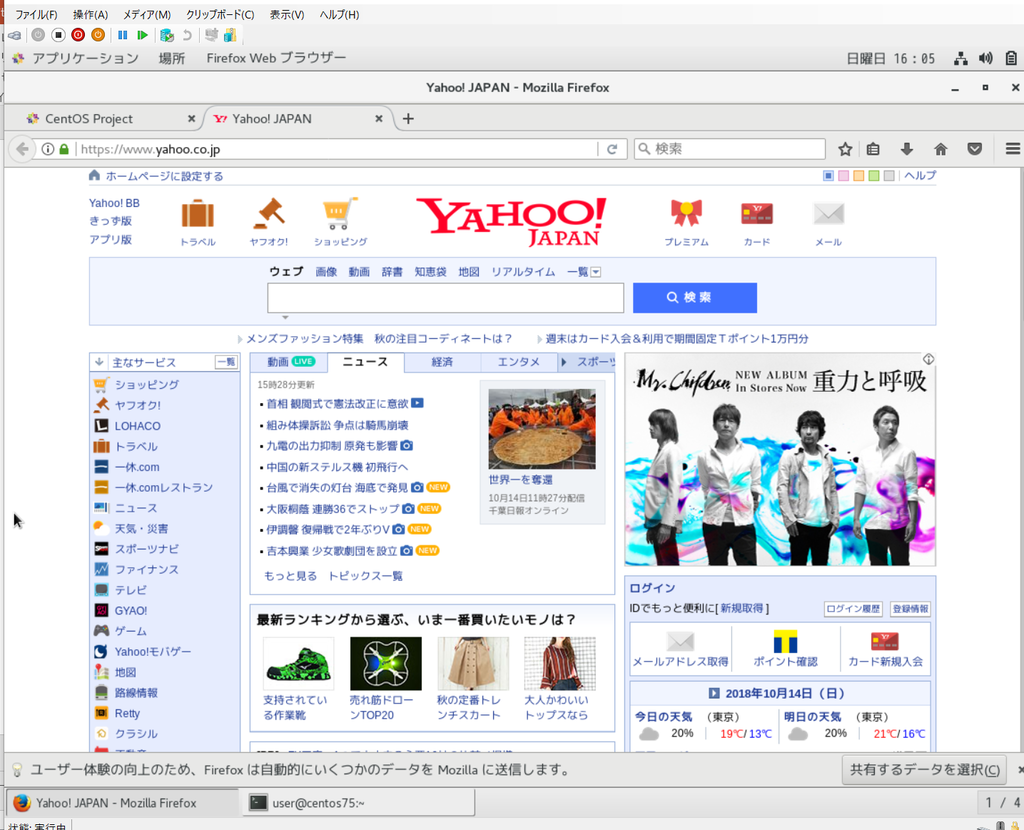
Task: Click the Mr.Children album banner ad
Action: [780, 460]
